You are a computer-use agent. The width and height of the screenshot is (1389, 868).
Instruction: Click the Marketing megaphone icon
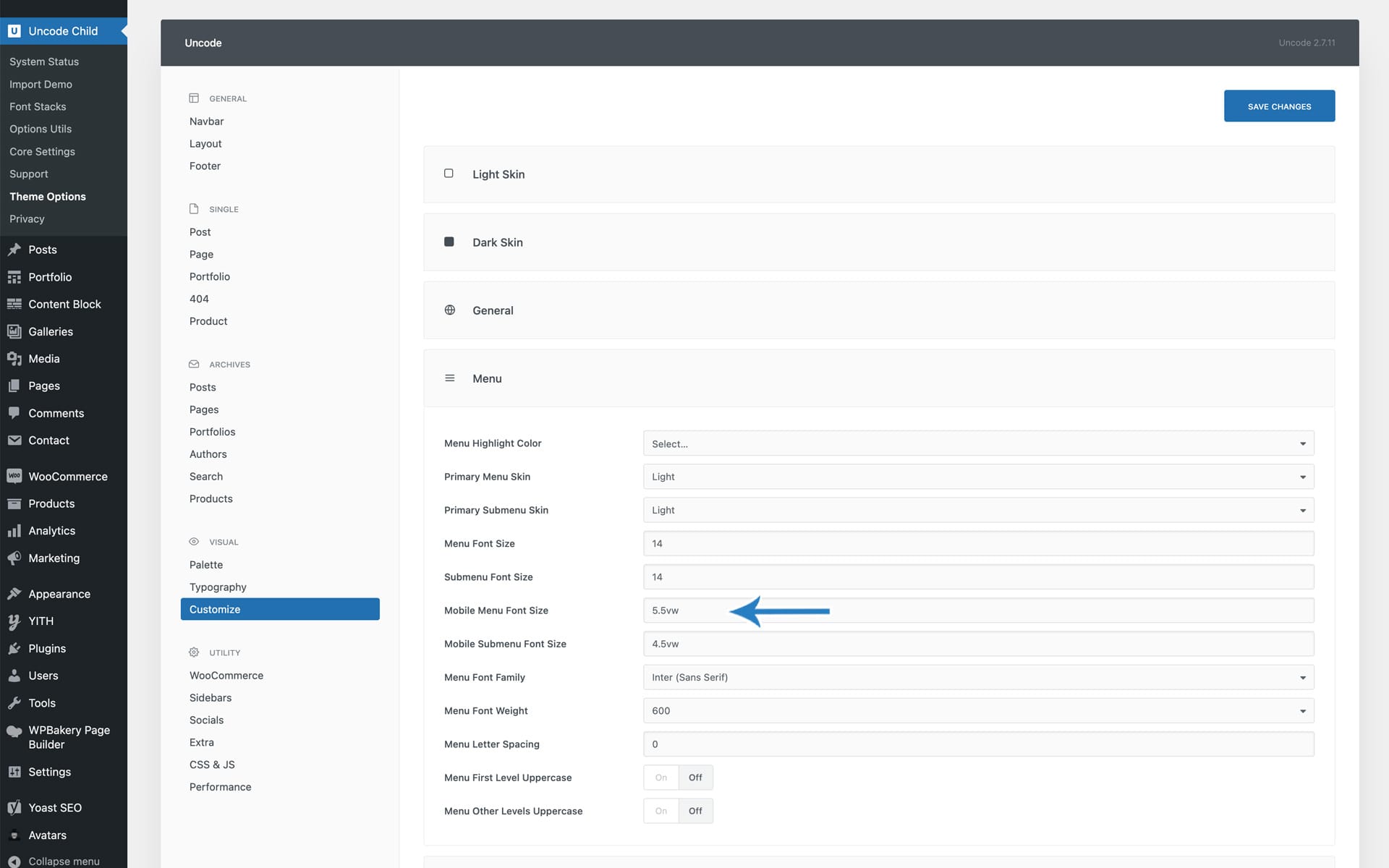click(14, 558)
